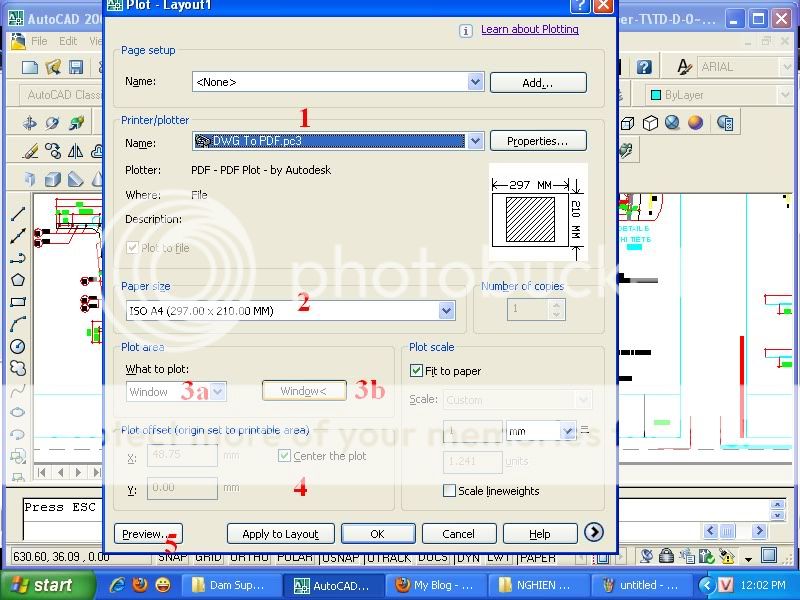Select the Rectangle tool
This screenshot has width=800, height=600.
point(18,302)
